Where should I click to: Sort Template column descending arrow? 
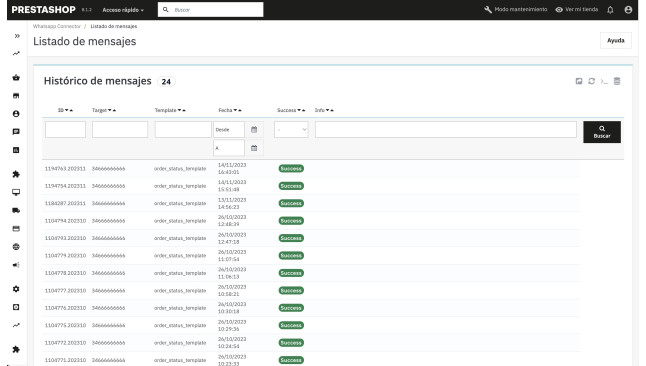pyautogui.click(x=179, y=110)
